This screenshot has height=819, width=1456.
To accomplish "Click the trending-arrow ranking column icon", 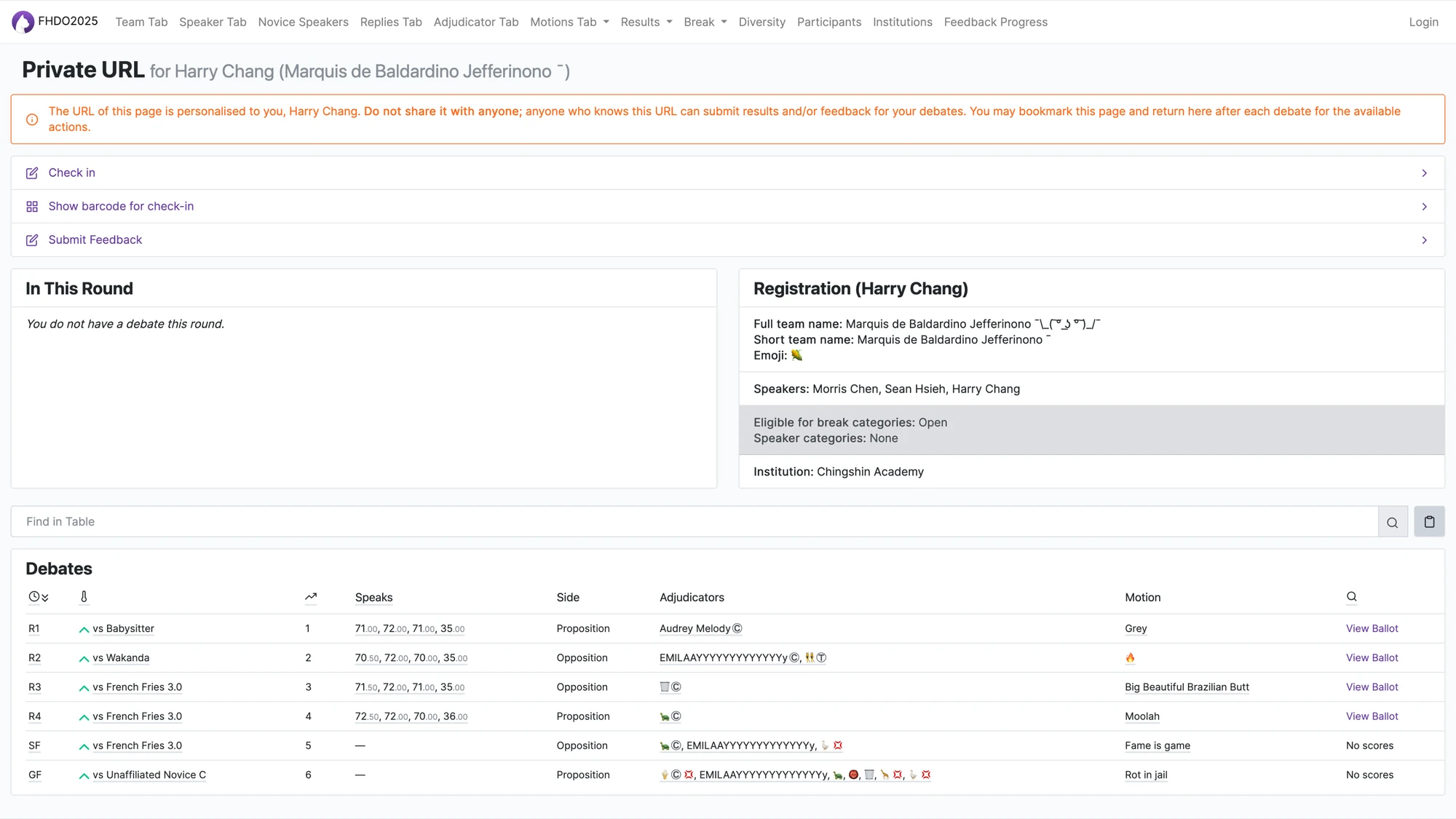I will coord(311,597).
